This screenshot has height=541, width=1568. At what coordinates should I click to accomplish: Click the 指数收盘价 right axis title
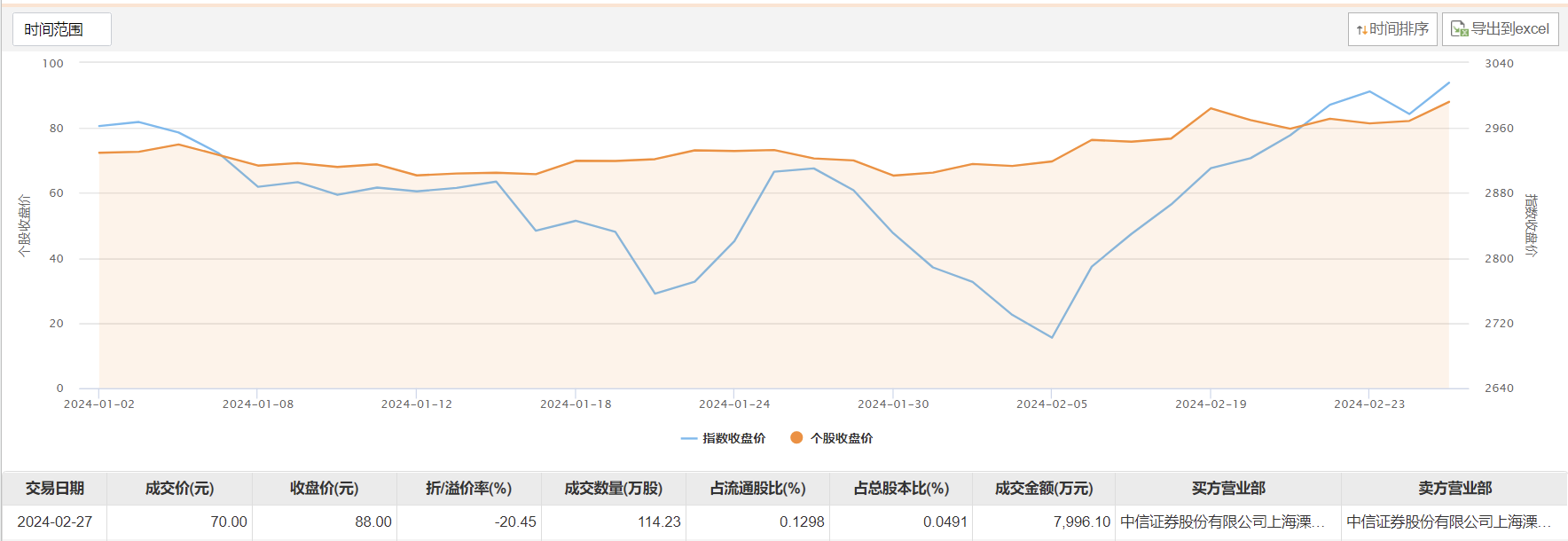(1531, 225)
